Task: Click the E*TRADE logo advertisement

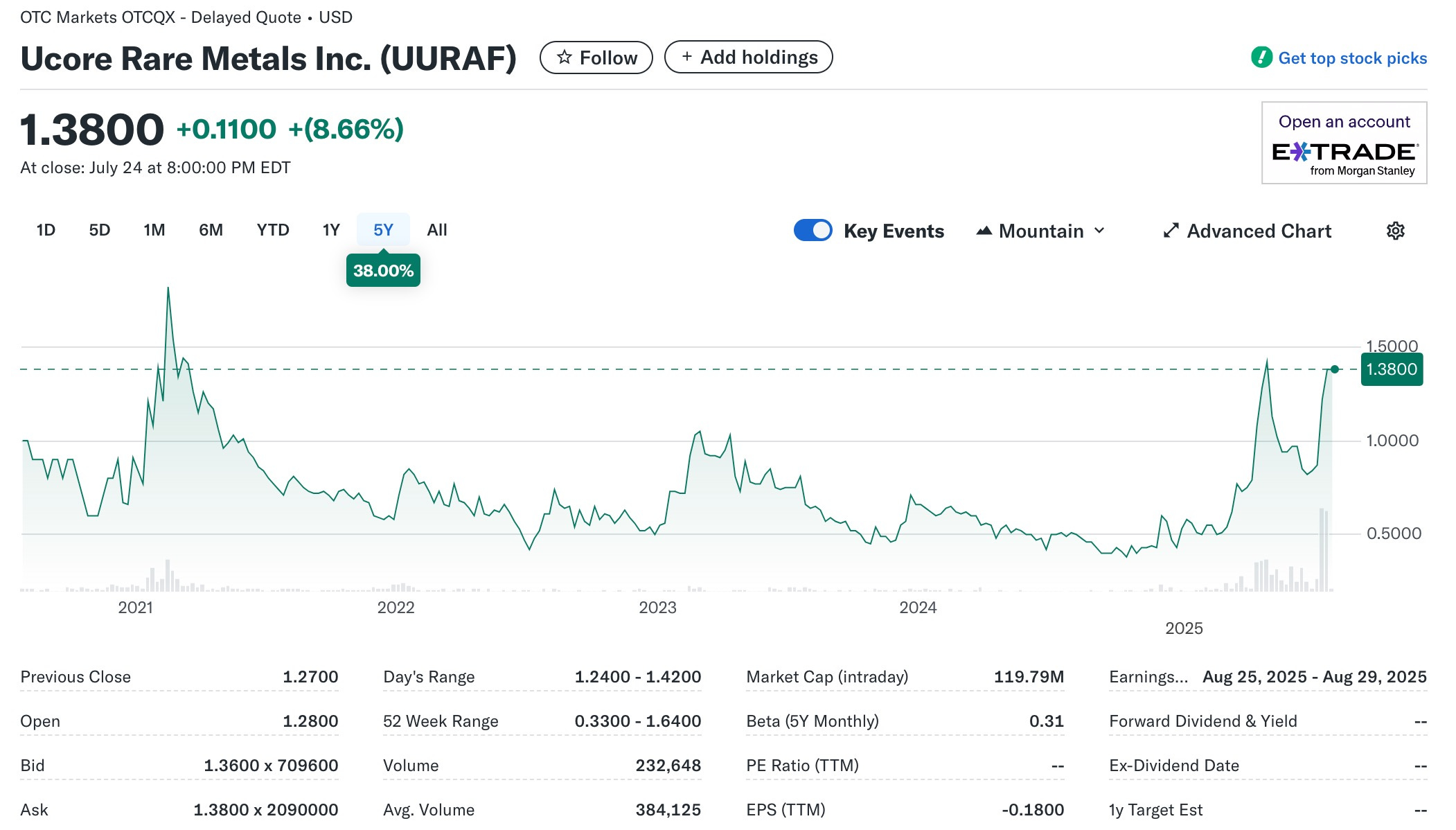Action: click(x=1344, y=152)
